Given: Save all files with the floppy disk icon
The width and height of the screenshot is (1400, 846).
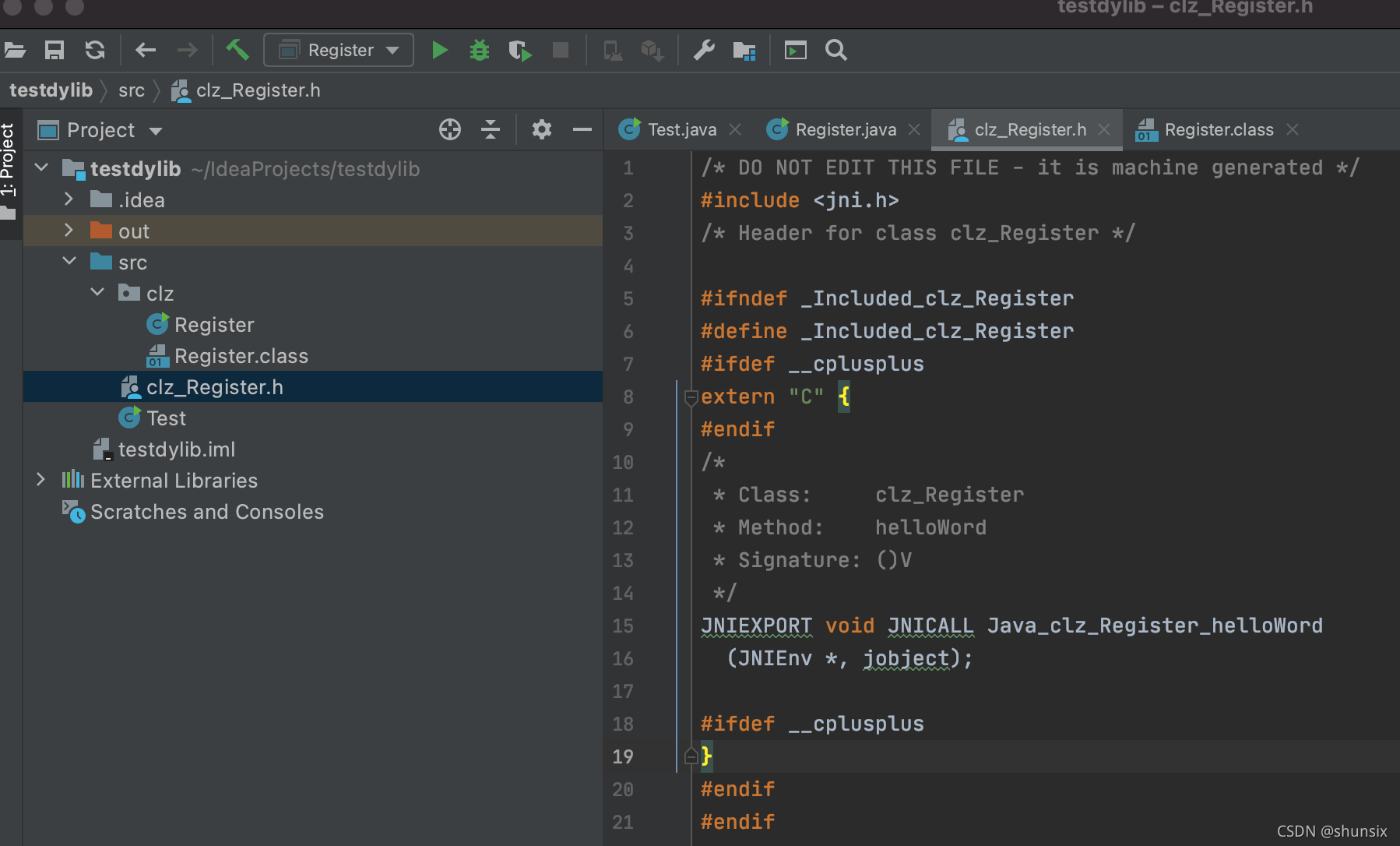Looking at the screenshot, I should click(x=55, y=51).
